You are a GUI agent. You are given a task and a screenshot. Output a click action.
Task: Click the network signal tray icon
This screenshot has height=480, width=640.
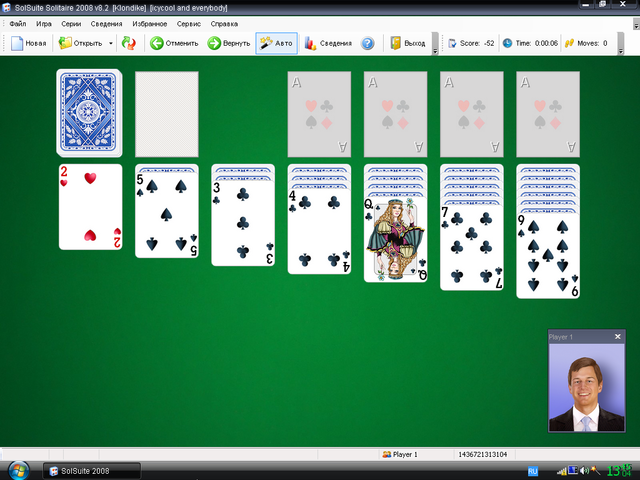coord(562,471)
